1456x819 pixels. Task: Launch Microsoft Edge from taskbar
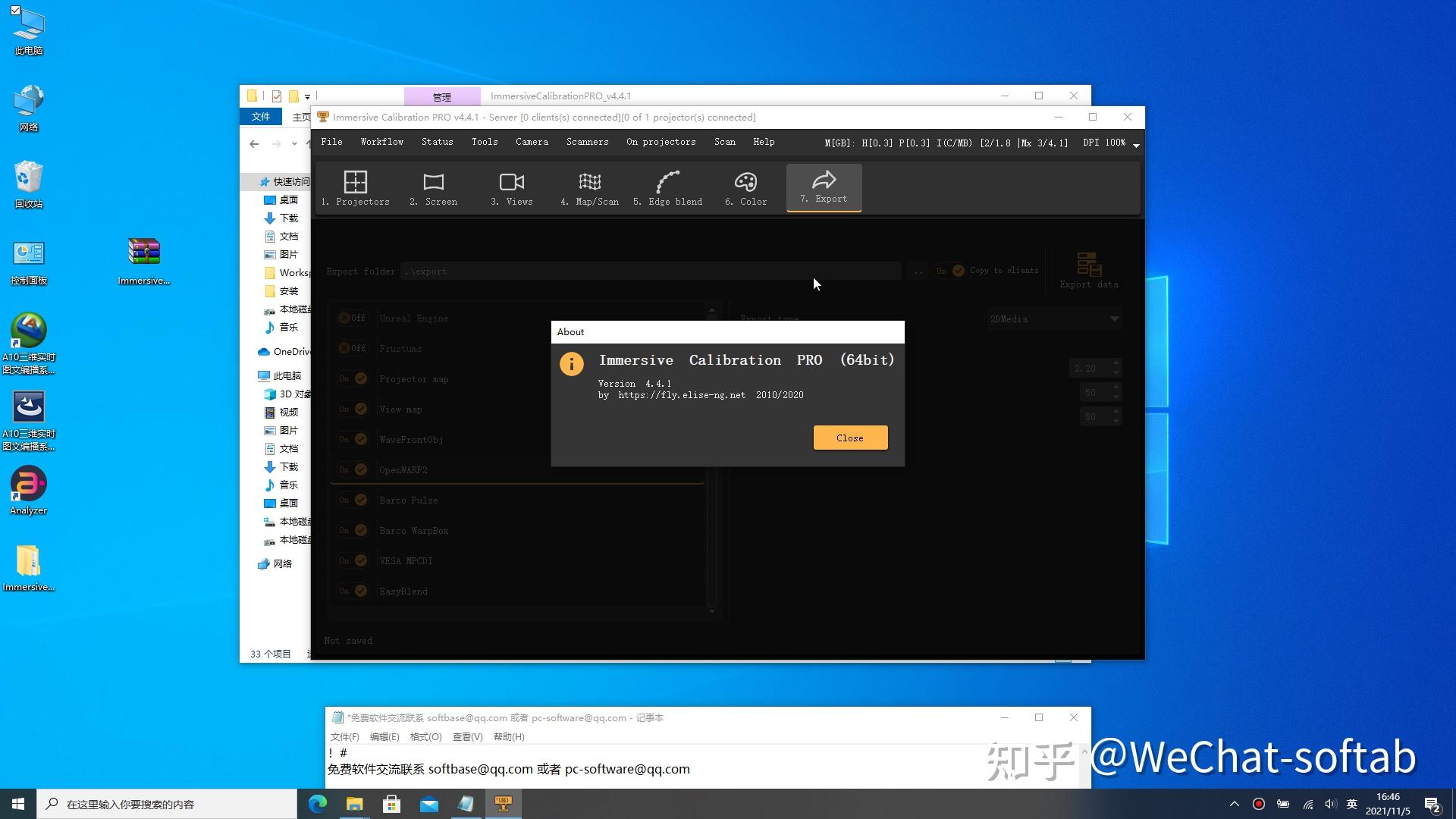[x=318, y=804]
